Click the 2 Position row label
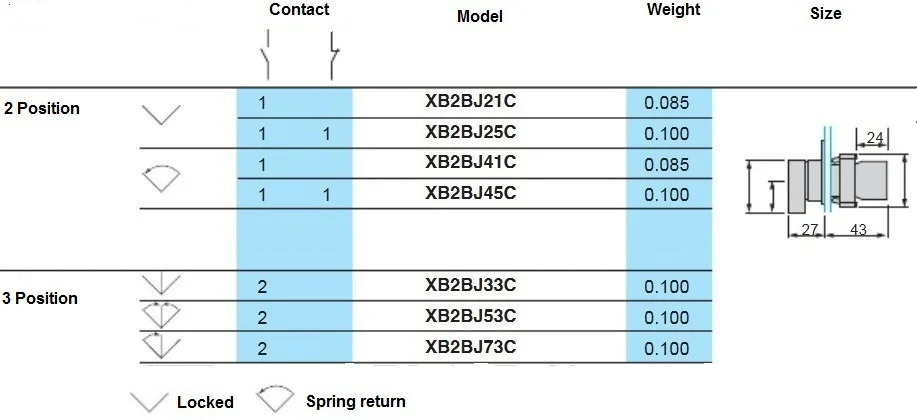Image resolution: width=917 pixels, height=420 pixels. click(x=42, y=108)
